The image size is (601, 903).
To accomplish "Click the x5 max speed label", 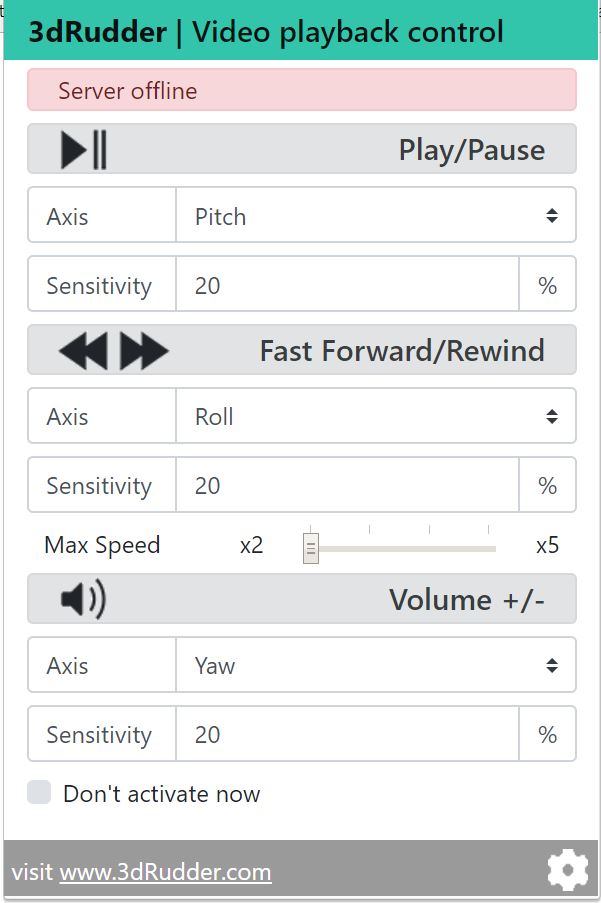I will pos(547,545).
